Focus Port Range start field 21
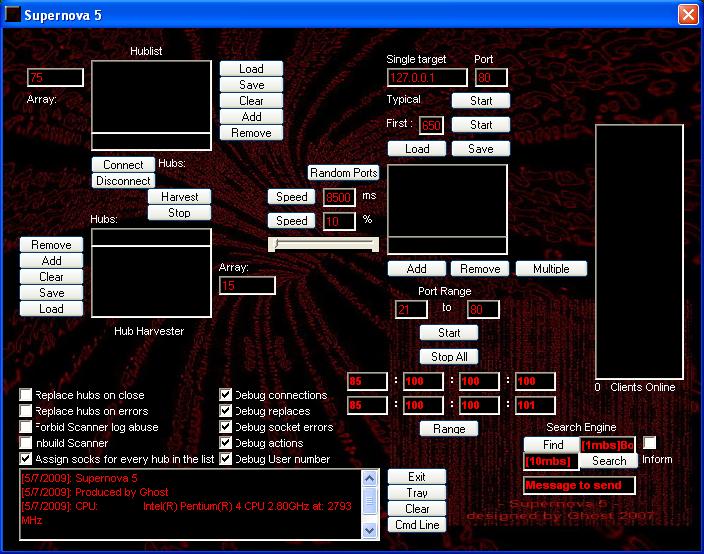 point(411,309)
